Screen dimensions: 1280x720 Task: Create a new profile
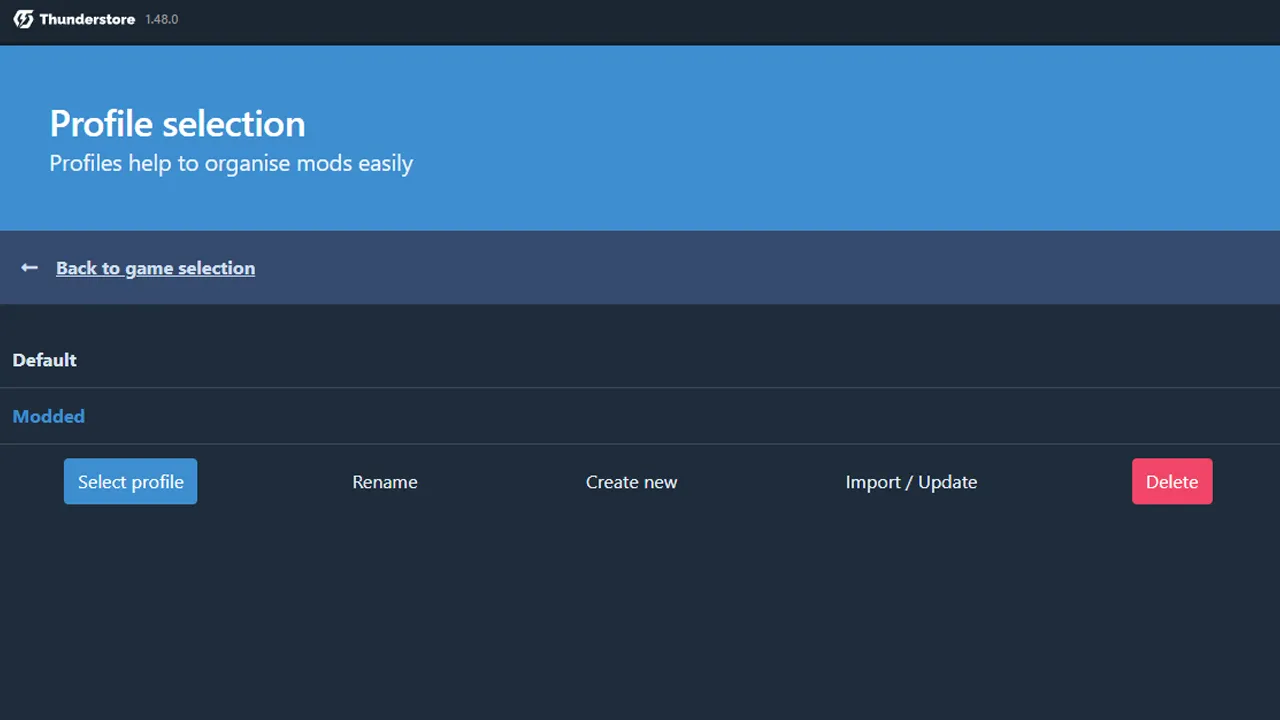(631, 481)
